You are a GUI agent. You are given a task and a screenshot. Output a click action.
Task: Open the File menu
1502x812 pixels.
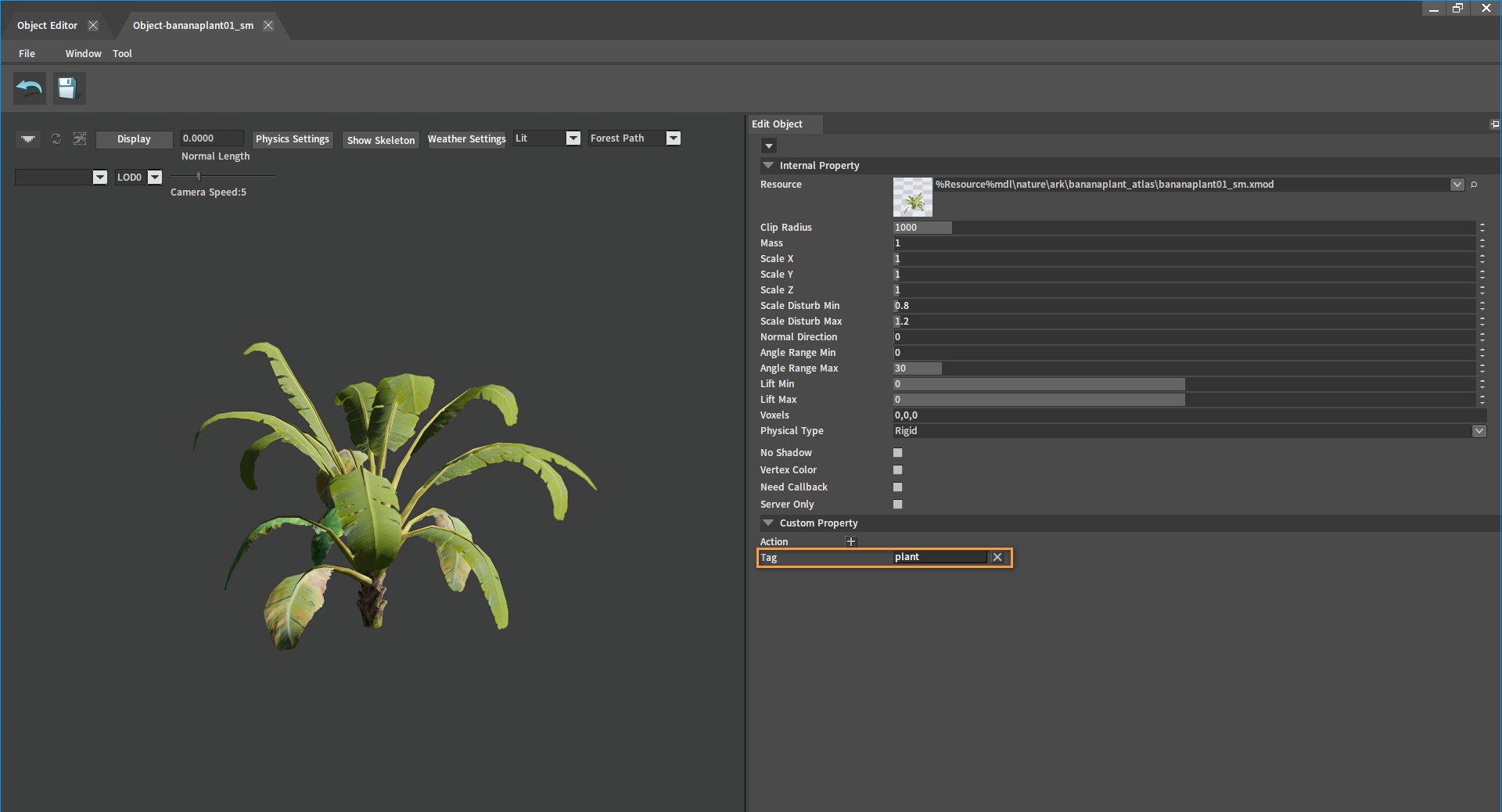click(x=27, y=53)
